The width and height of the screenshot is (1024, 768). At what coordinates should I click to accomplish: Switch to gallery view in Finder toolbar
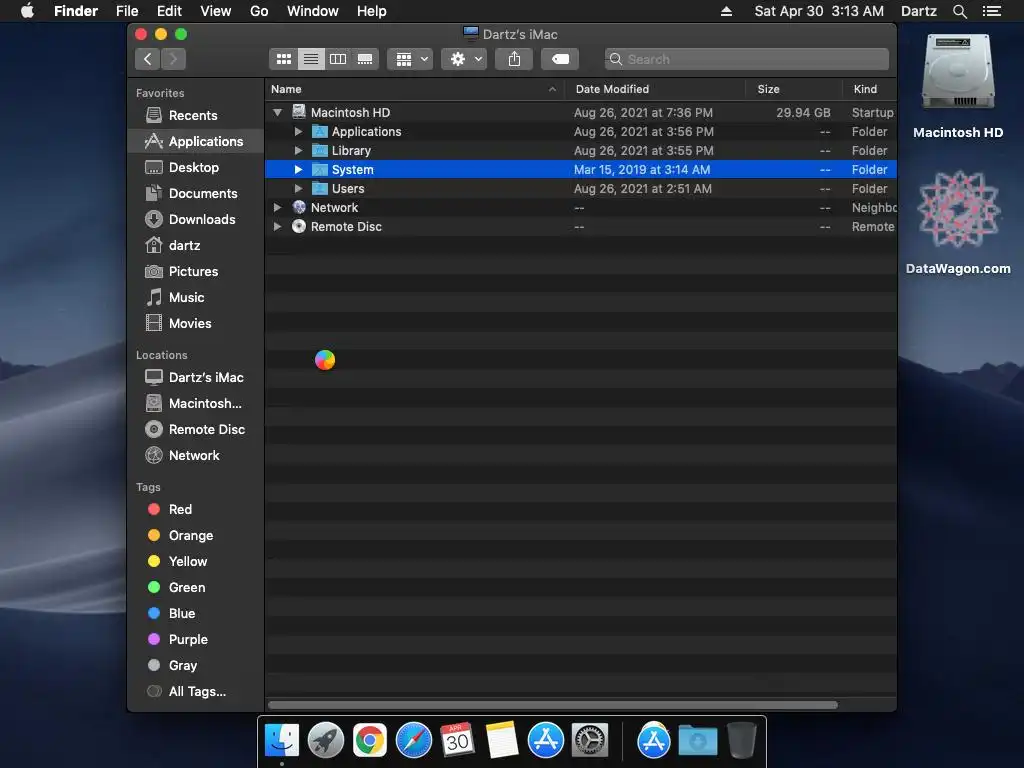click(x=365, y=59)
